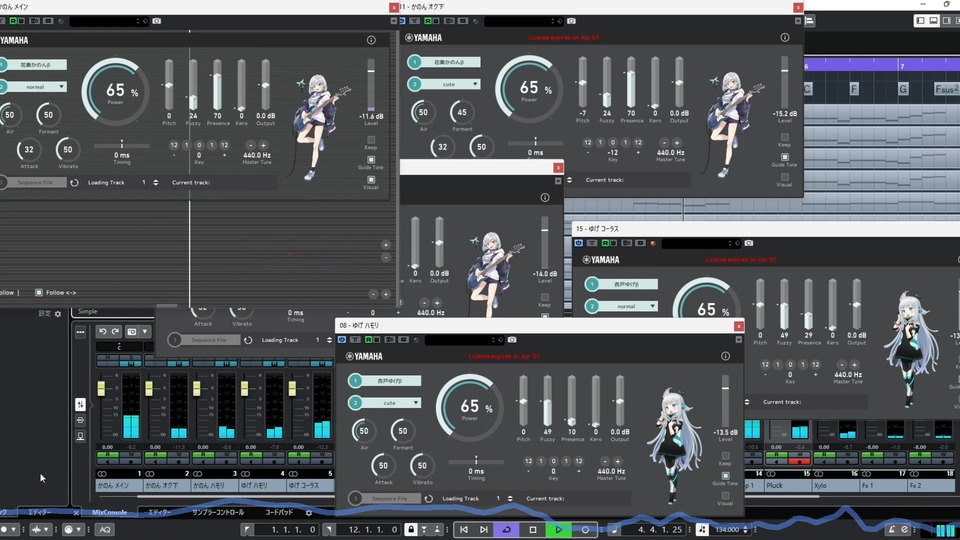The image size is (960, 540).
Task: Open the normal style dropdown in かのん メイン
Action: click(x=37, y=87)
